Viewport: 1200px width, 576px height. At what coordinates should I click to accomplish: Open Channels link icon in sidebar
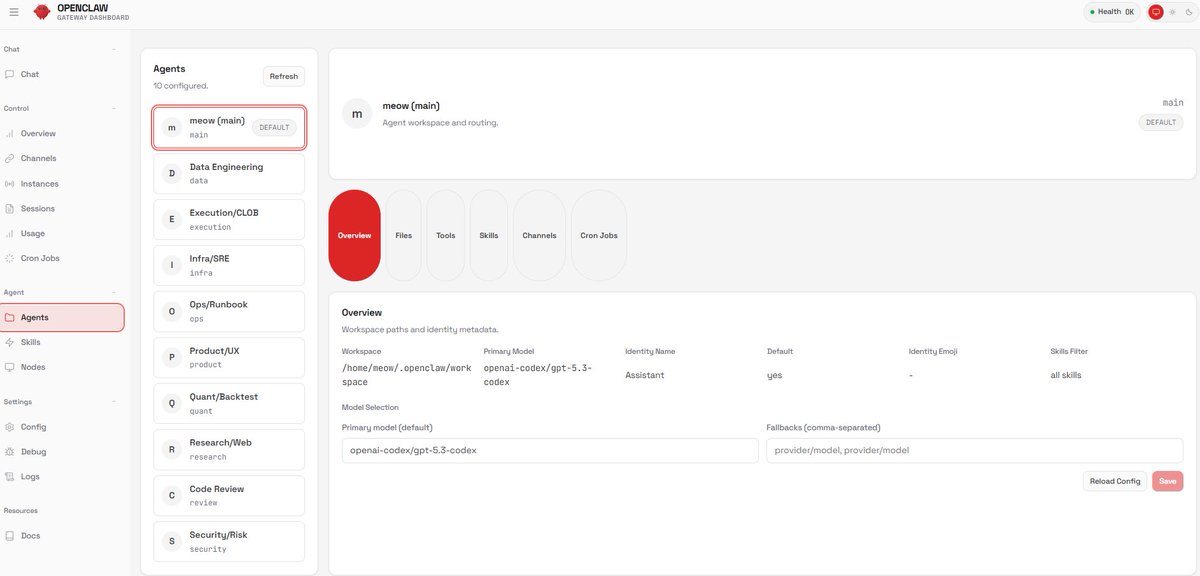(10, 158)
